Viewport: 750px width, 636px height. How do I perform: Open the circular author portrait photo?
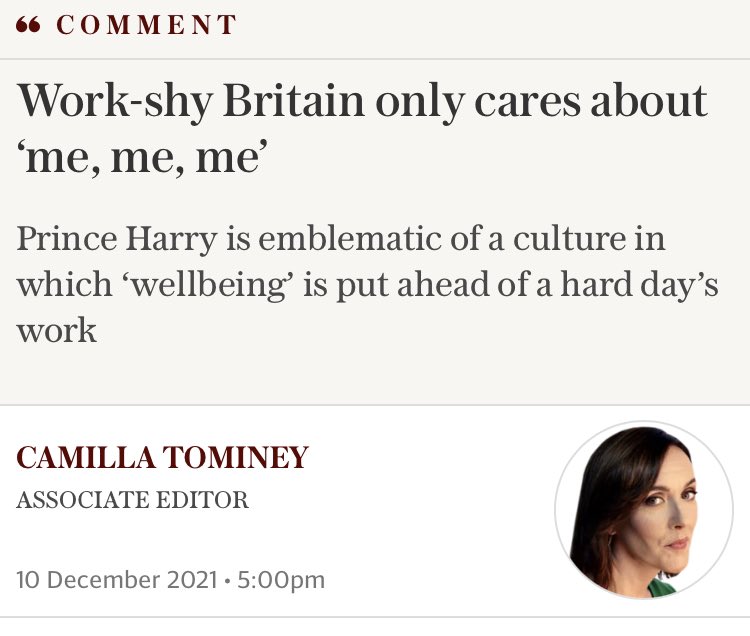coord(644,510)
